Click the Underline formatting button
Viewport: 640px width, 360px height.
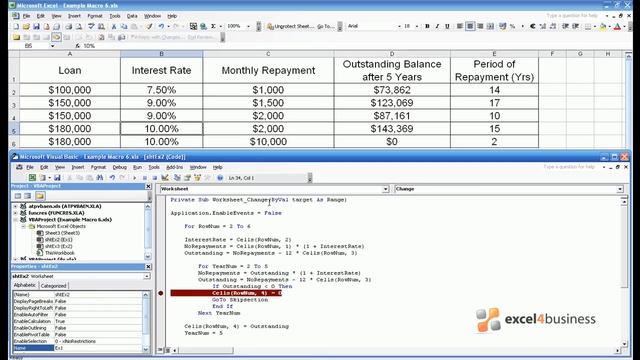[447, 26]
